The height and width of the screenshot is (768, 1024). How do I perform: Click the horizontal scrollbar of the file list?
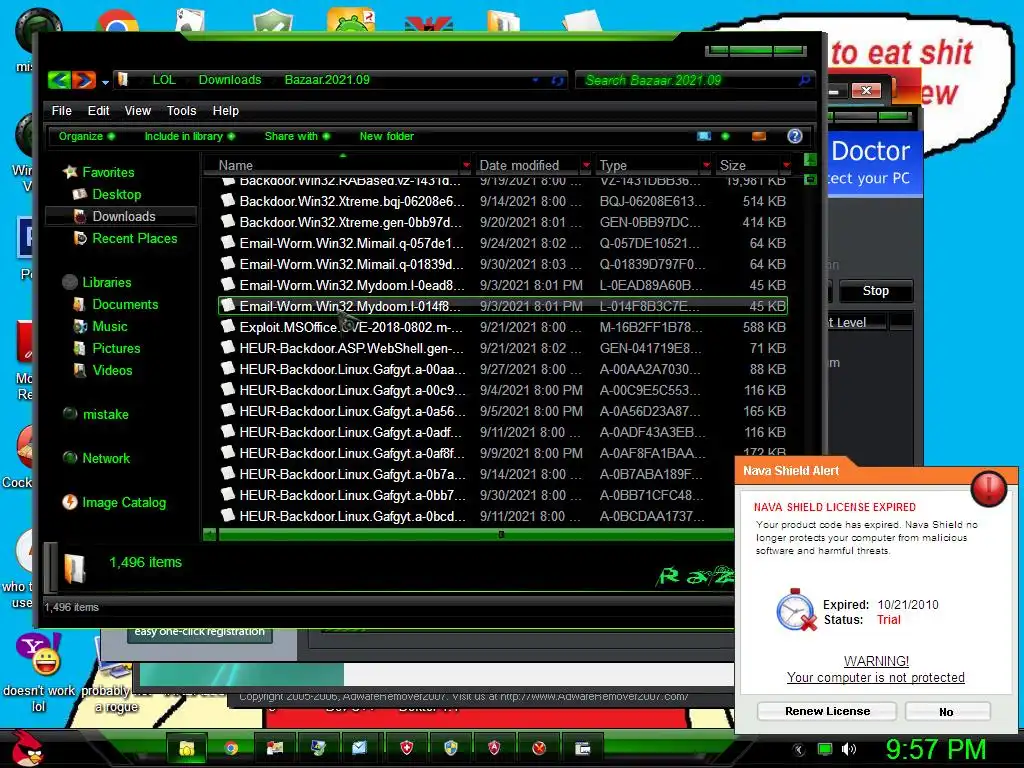click(476, 535)
